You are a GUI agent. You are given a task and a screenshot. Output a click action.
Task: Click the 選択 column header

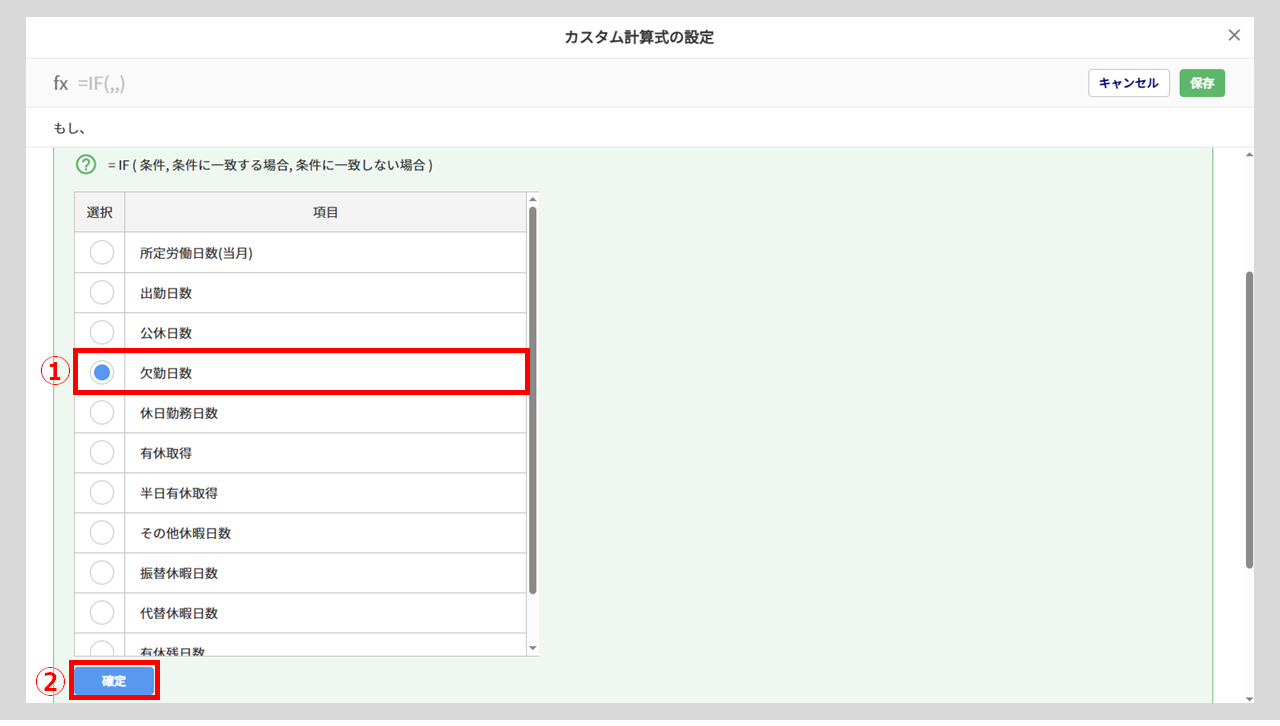point(100,213)
